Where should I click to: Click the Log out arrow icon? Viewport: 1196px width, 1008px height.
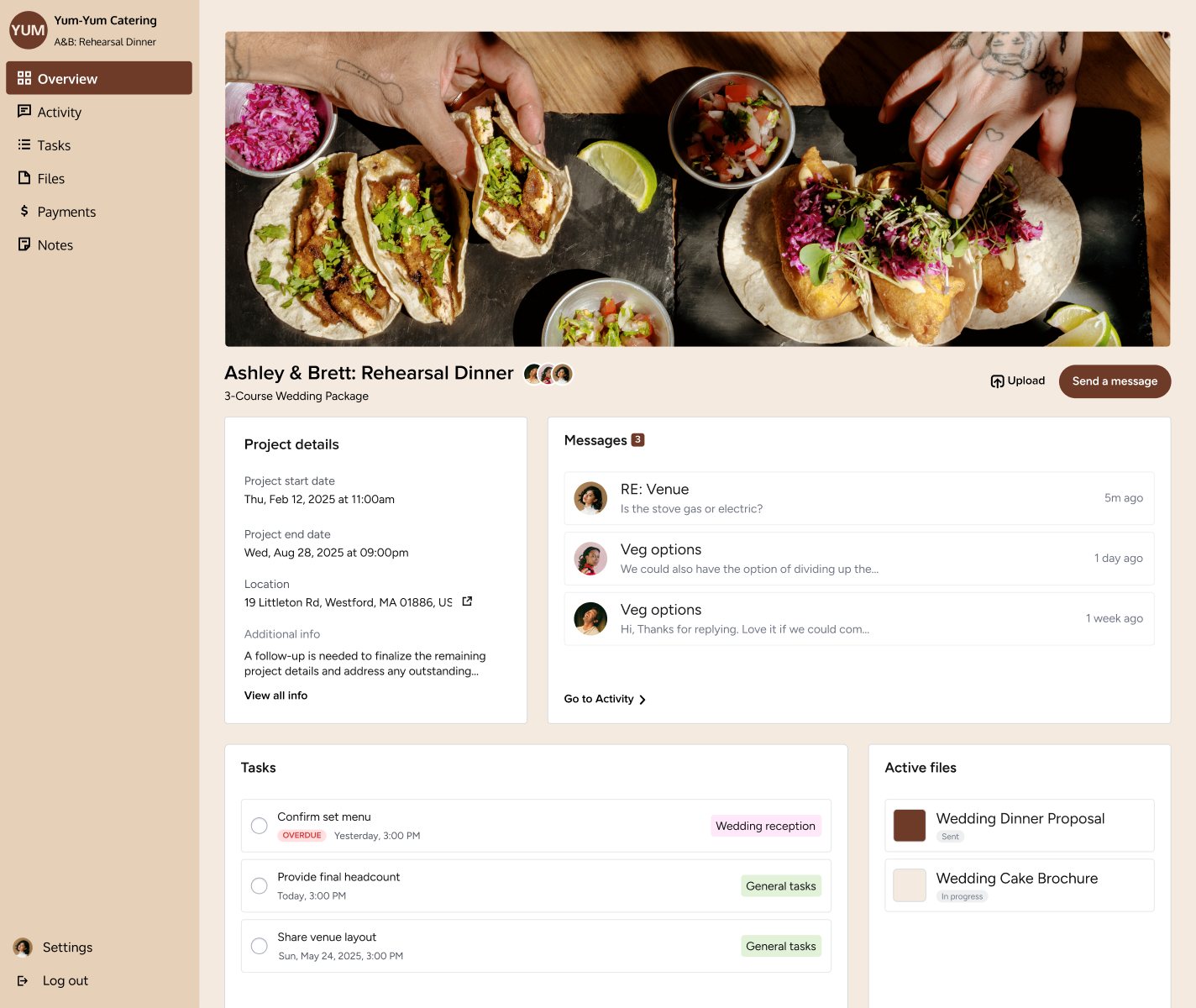pos(24,980)
